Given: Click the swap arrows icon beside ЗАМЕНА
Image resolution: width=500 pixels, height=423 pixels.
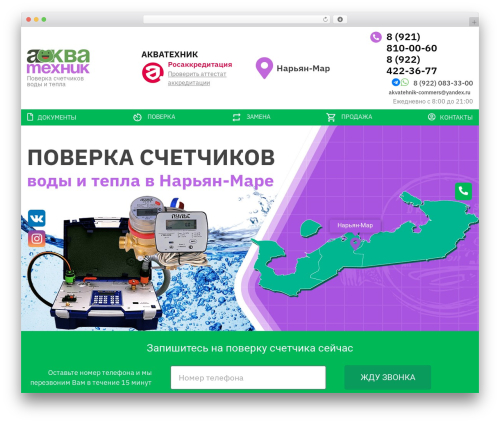Looking at the screenshot, I should [236, 117].
